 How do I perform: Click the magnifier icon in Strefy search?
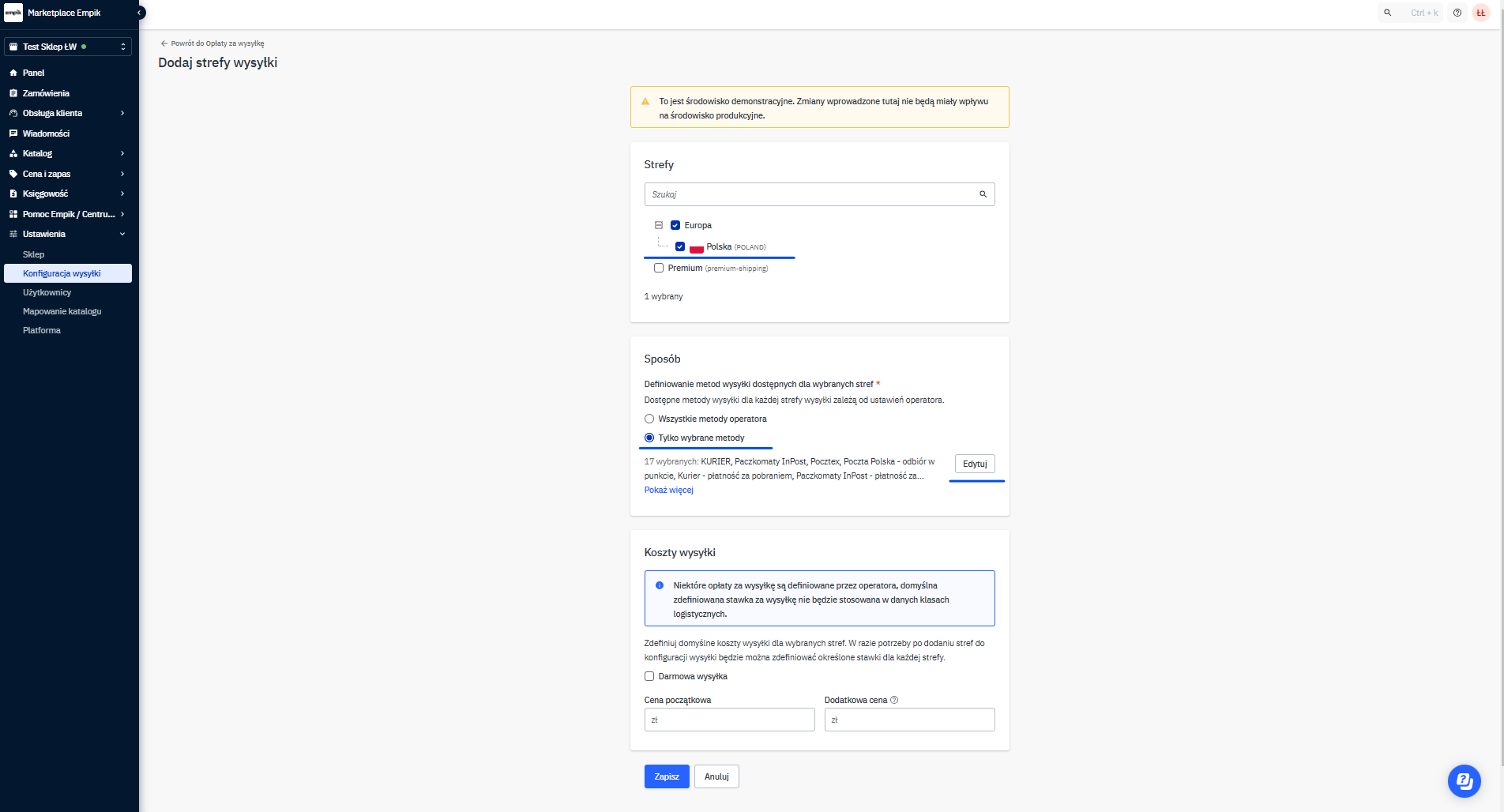coord(983,194)
